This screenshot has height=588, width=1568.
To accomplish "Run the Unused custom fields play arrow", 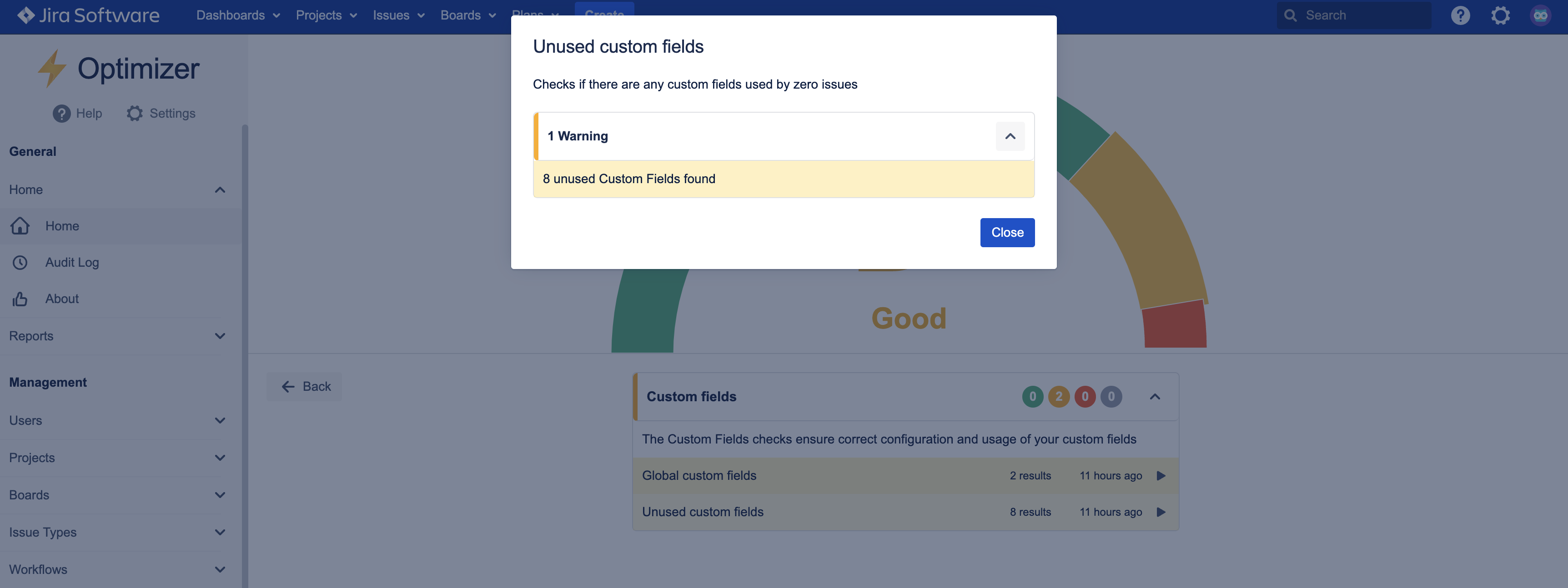I will (x=1161, y=512).
